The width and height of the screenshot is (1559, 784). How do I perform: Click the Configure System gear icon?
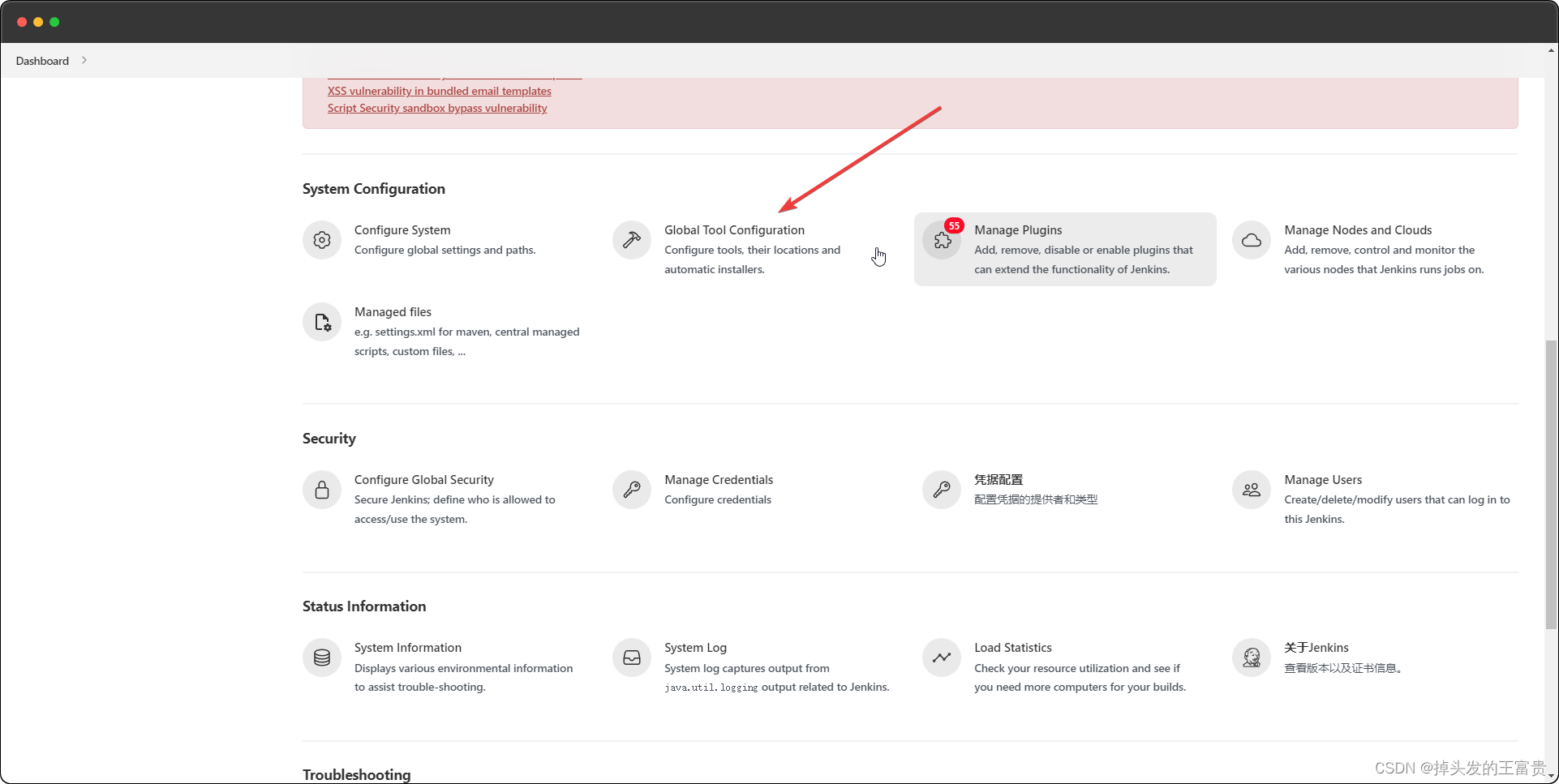[x=322, y=239]
